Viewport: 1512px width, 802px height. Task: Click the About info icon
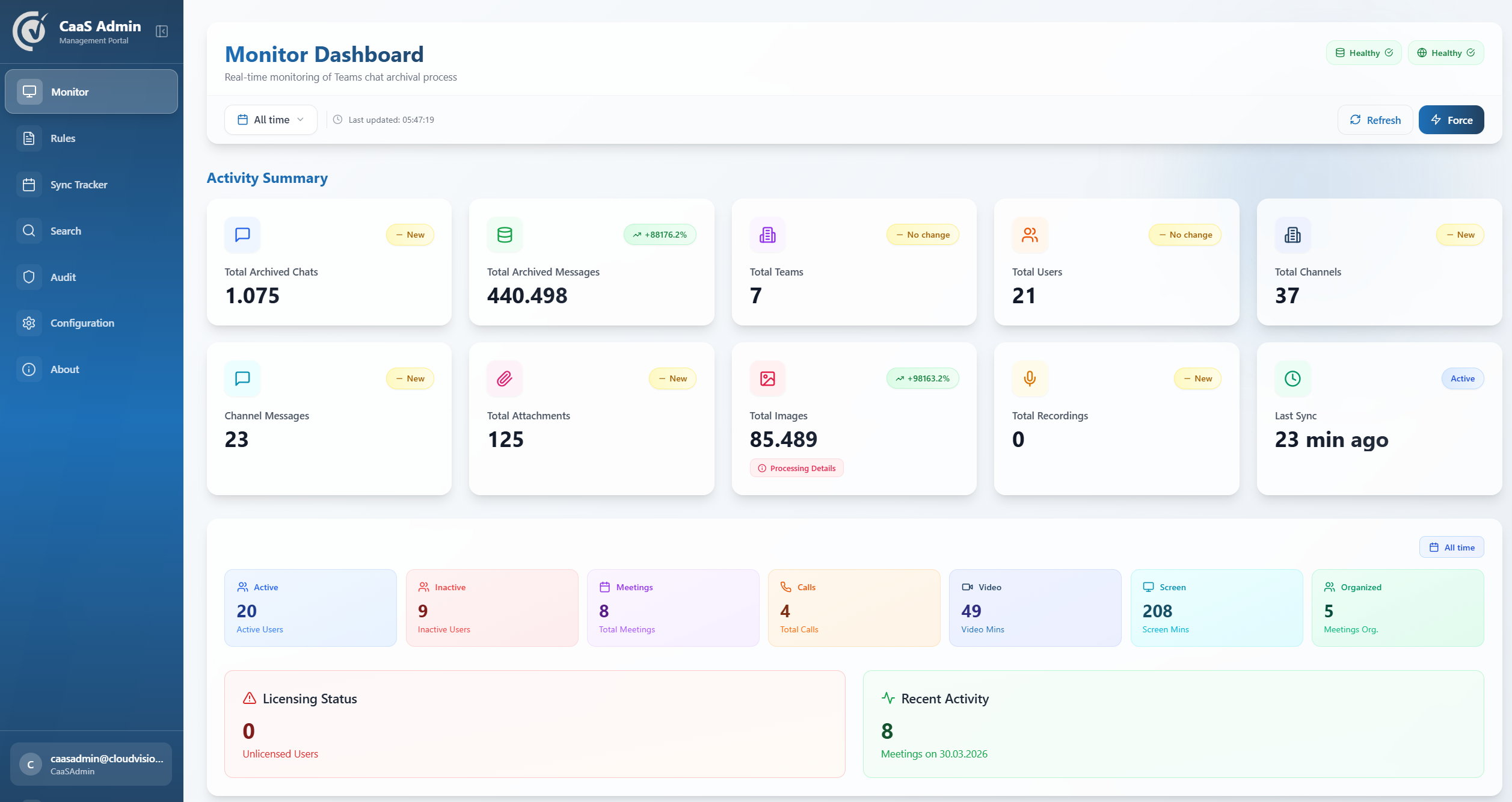[x=30, y=369]
